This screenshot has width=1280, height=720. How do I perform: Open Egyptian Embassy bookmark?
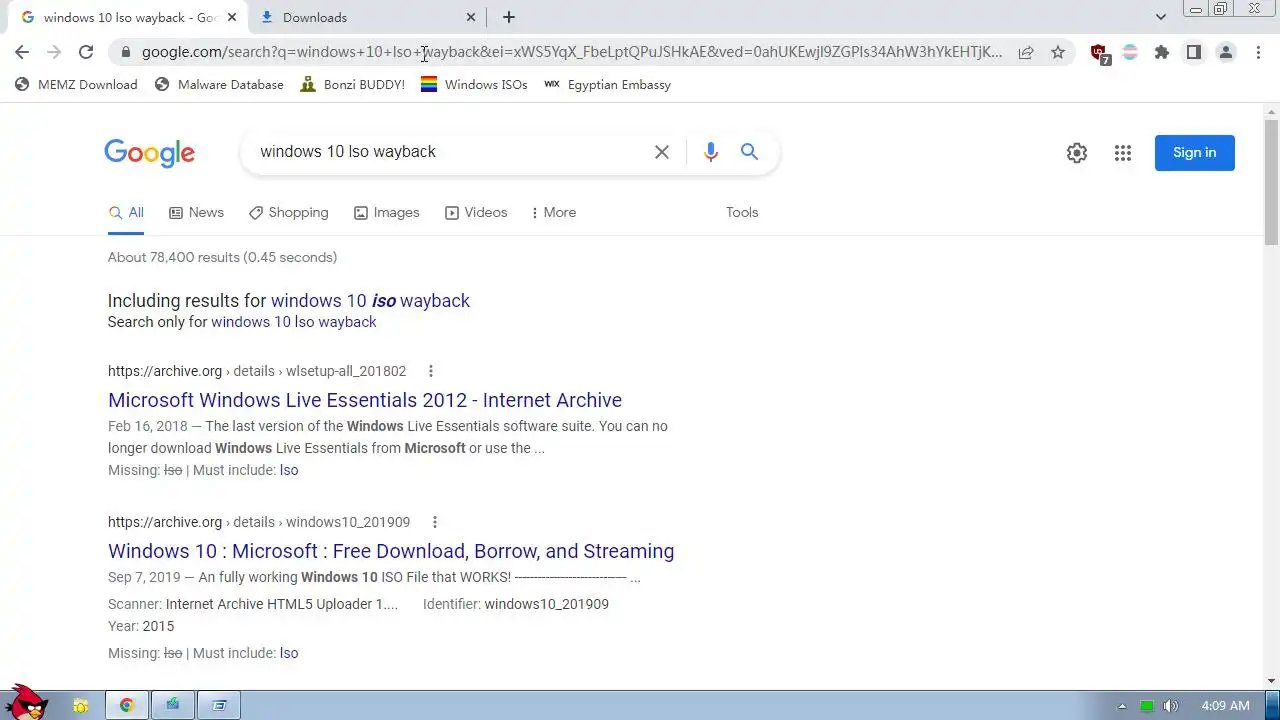pos(607,85)
